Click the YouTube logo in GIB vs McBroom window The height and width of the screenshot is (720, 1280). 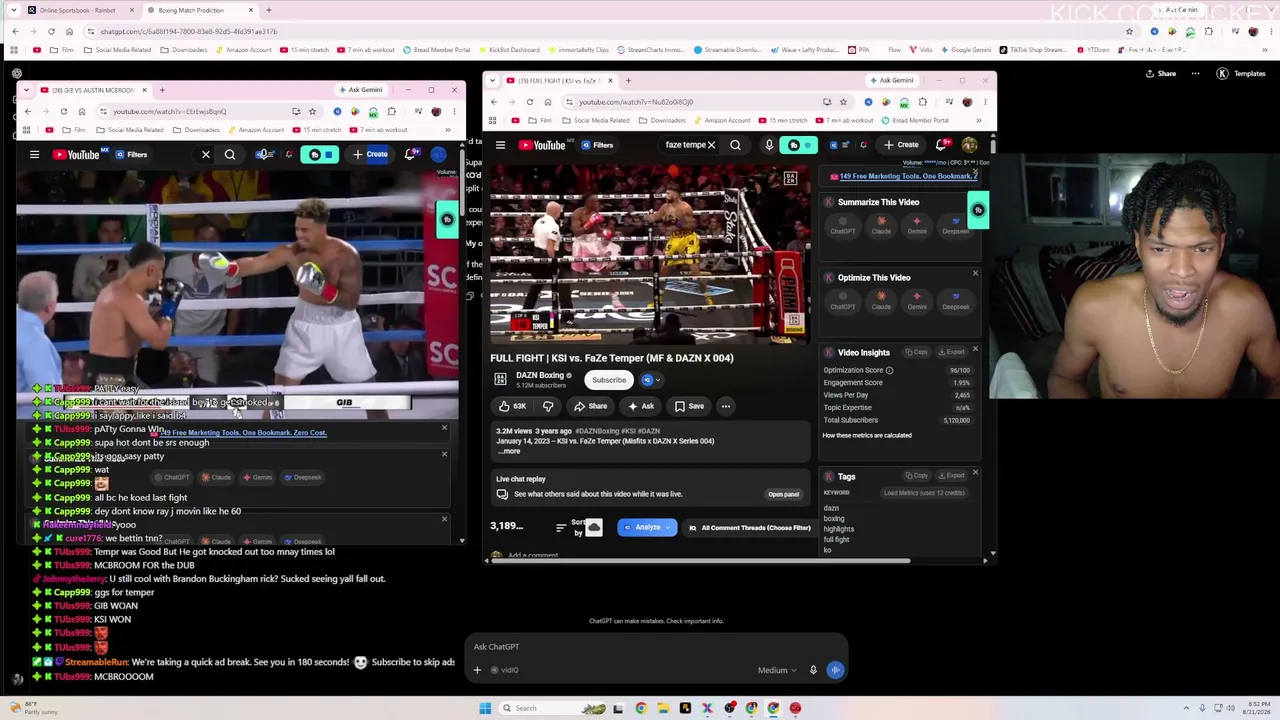[76, 155]
